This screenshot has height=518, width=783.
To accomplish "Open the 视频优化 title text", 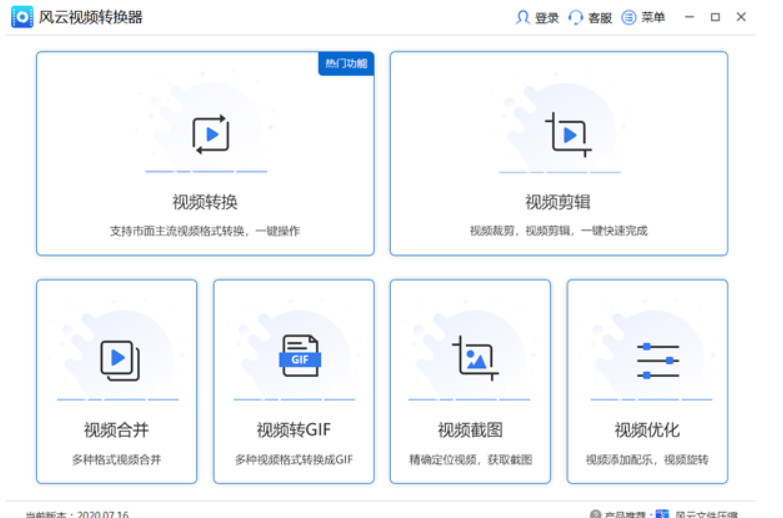I will coord(647,430).
